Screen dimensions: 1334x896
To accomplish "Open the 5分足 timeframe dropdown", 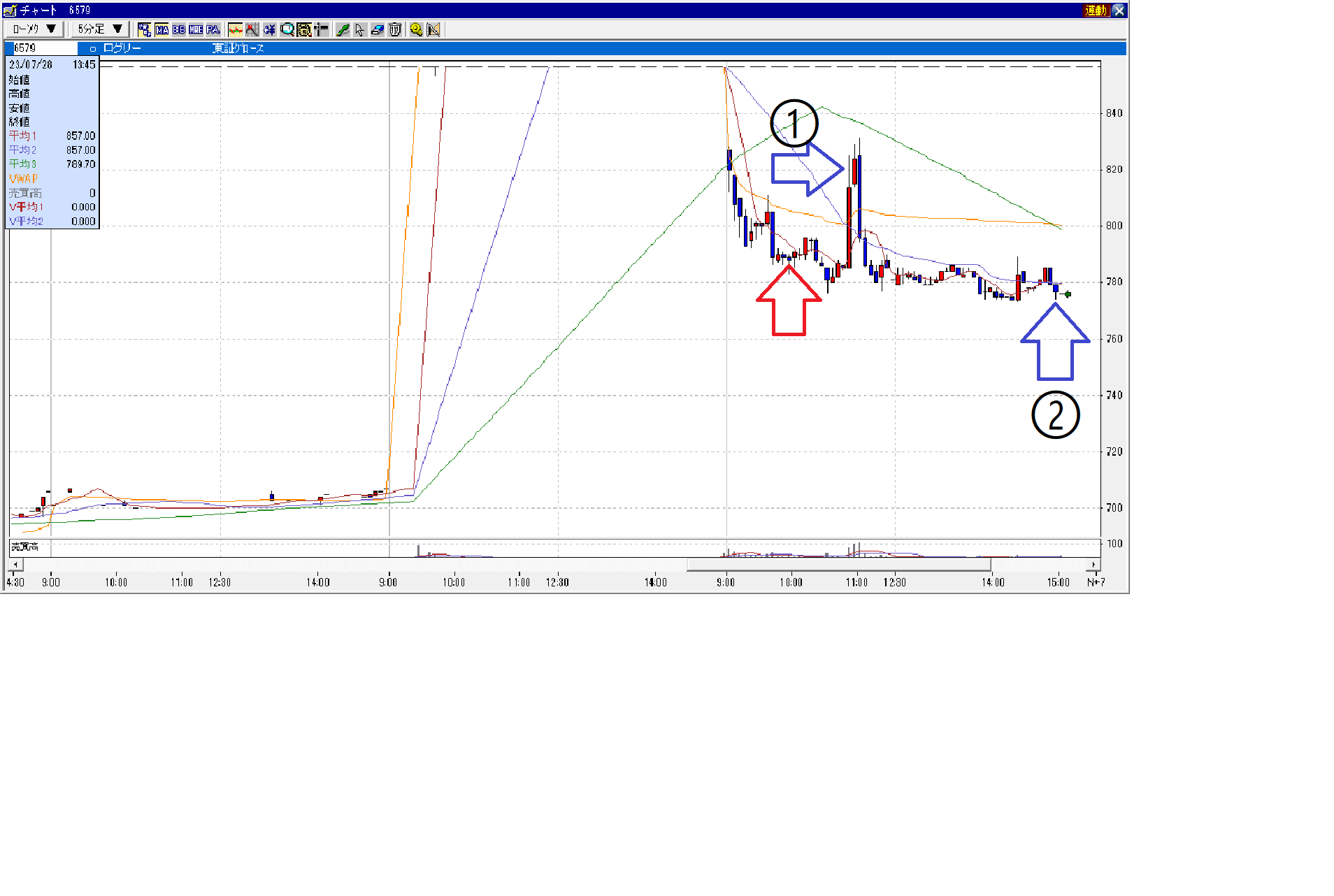I will 100,29.
